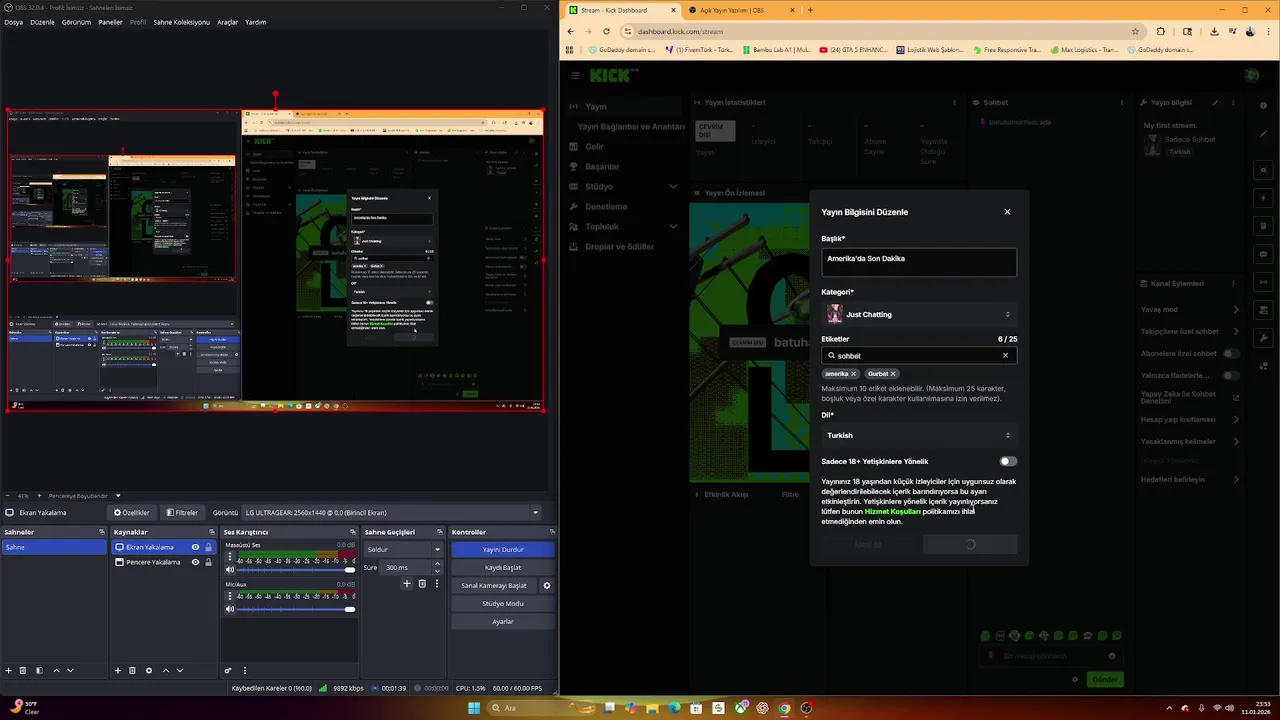Move selected source up in Kaynaklar
1280x720 pixels.
(x=165, y=670)
